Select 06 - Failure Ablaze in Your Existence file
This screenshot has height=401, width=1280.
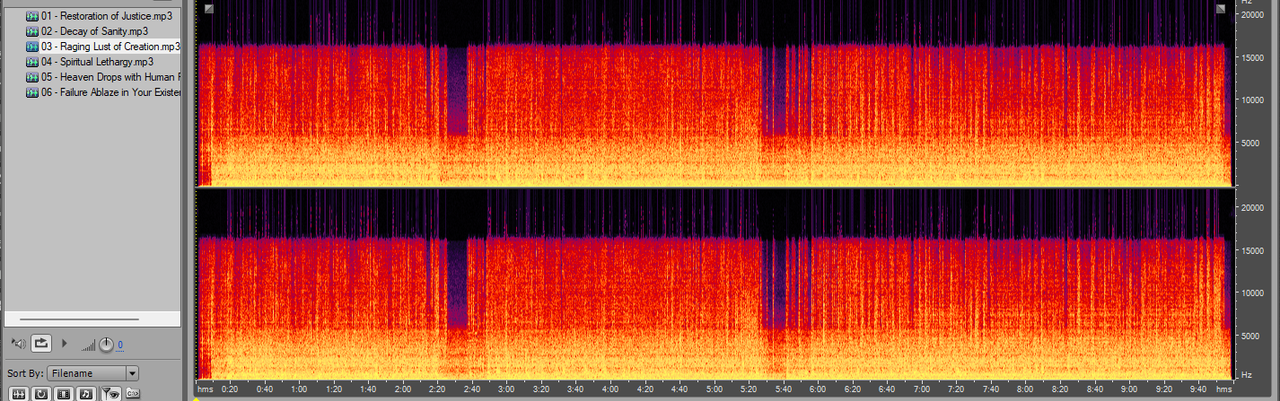(102, 92)
